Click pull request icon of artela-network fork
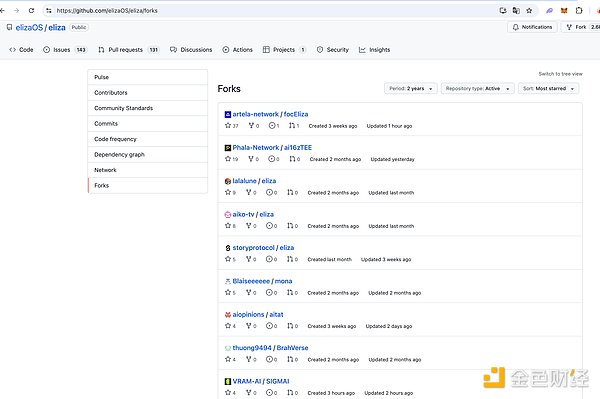Image resolution: width=600 pixels, height=399 pixels. coord(292,125)
